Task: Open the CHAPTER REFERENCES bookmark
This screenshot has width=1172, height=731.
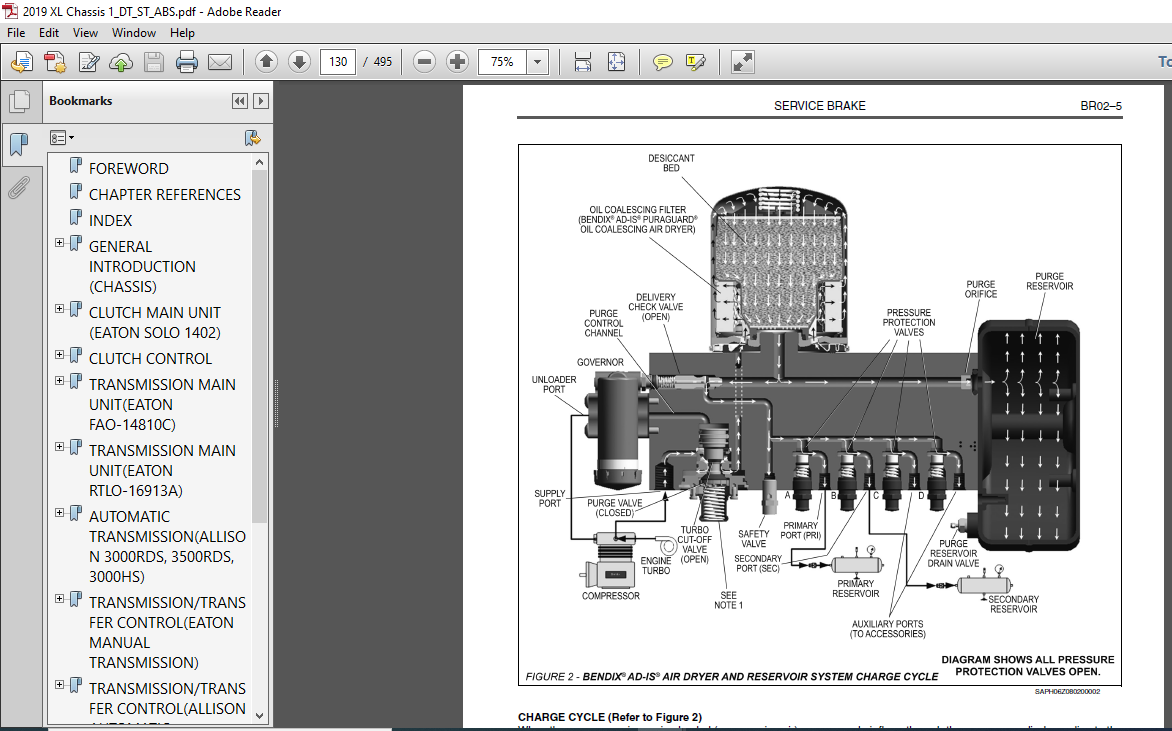Action: pyautogui.click(x=164, y=195)
